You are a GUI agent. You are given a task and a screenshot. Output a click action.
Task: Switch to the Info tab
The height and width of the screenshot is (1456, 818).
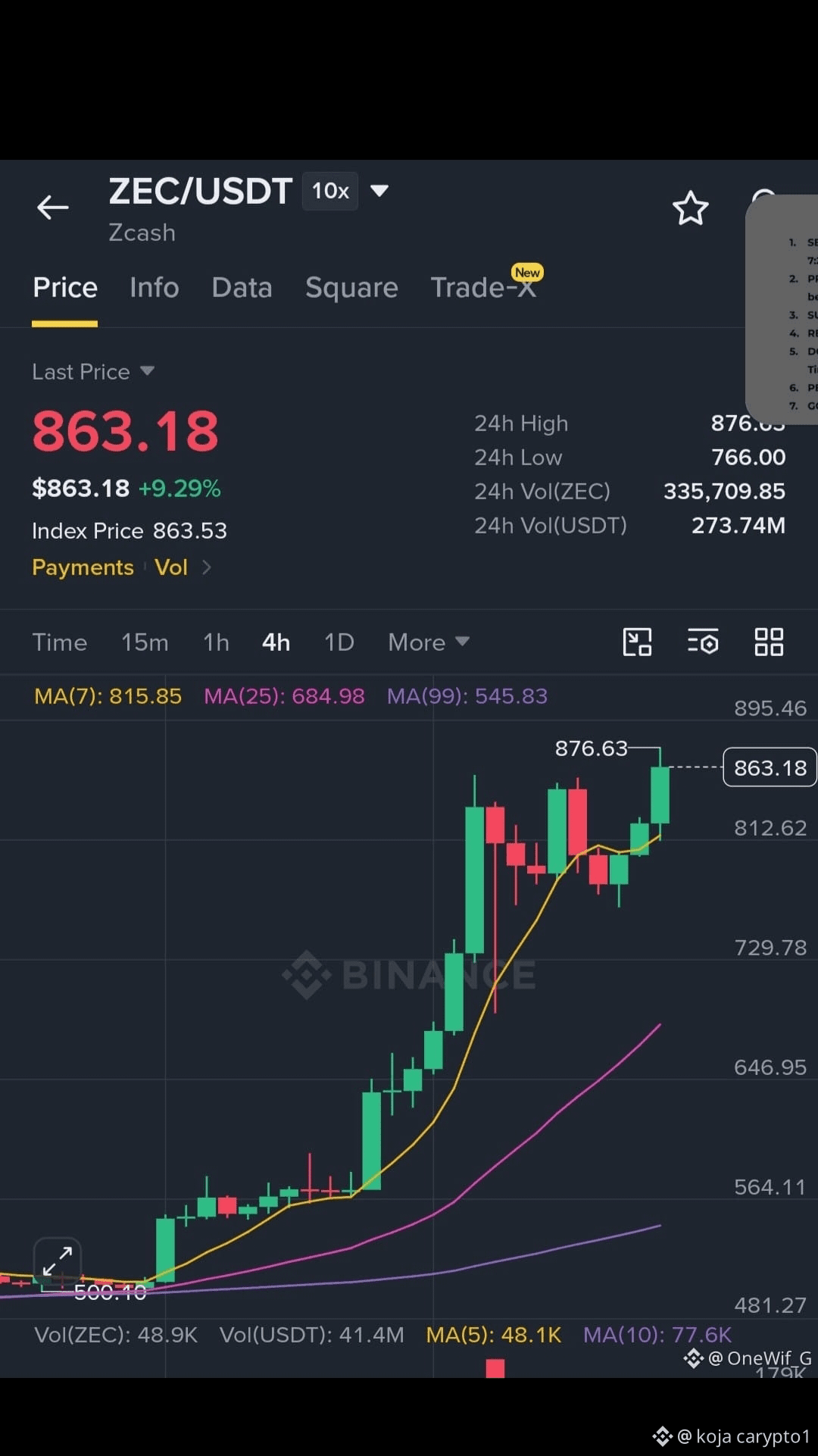coord(155,288)
